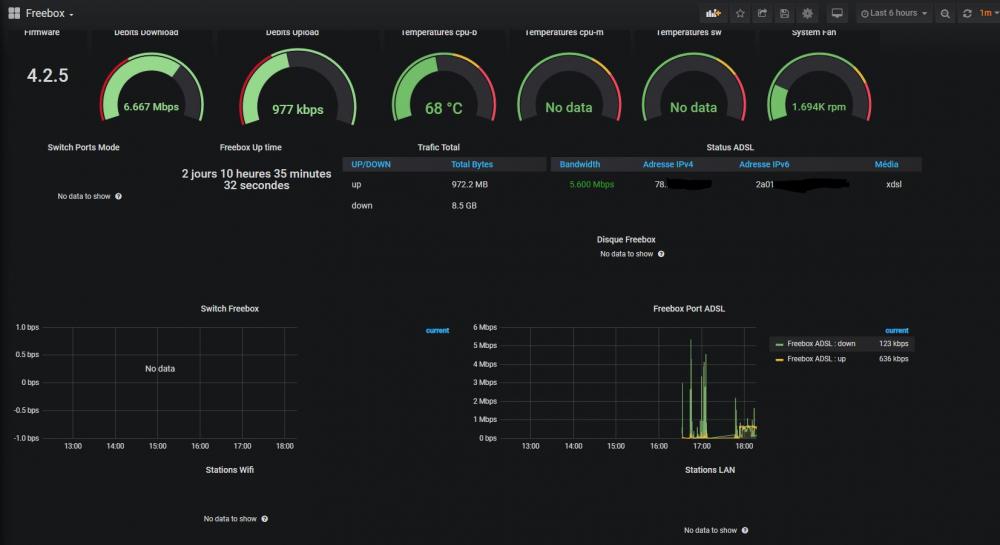The image size is (1000, 545).
Task: Click yellow swatch of ADSL up legend
Action: pyautogui.click(x=780, y=359)
